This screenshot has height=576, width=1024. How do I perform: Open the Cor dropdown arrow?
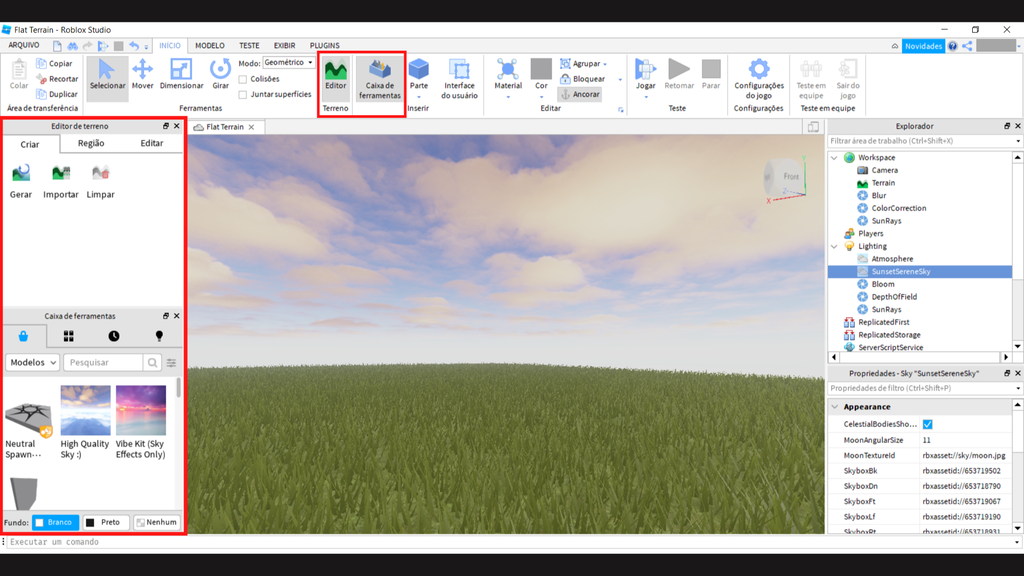[x=541, y=97]
